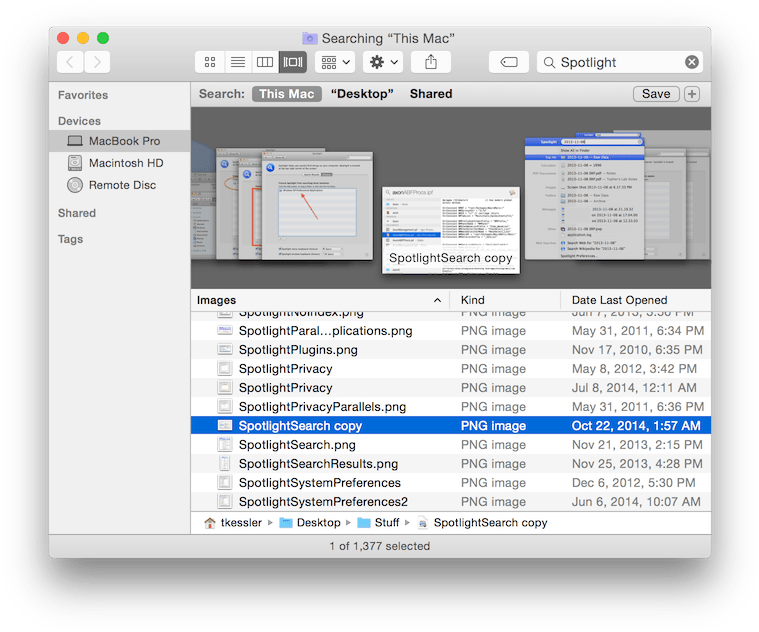Image resolution: width=759 pixels, height=632 pixels.
Task: Select the SpotlightPlugins.png file
Action: [451, 350]
